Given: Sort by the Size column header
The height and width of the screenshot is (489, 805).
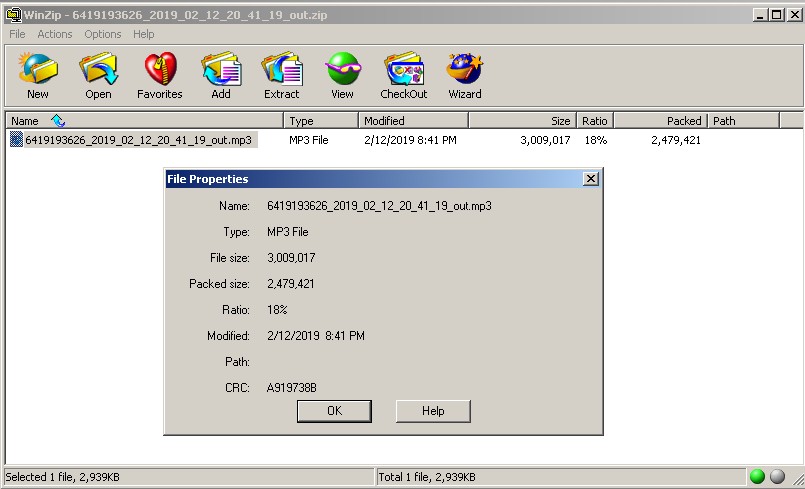Looking at the screenshot, I should 523,121.
